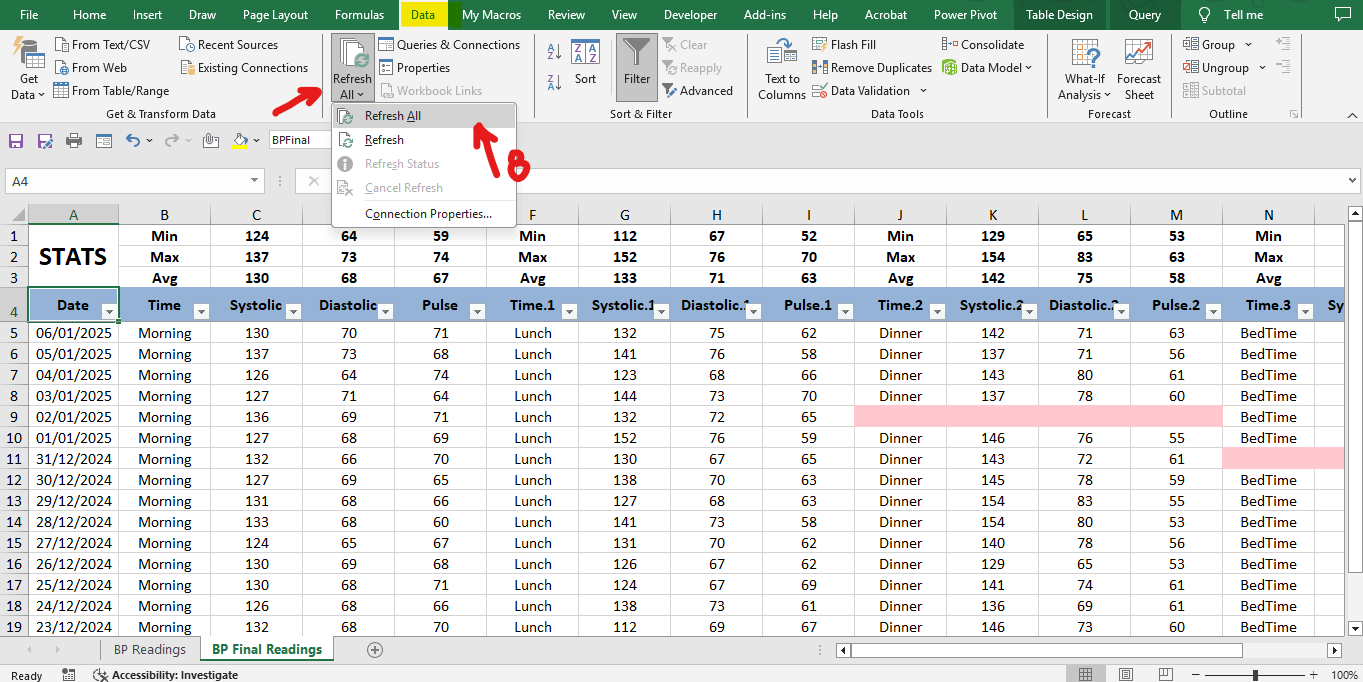Select the STATS merged cell

click(x=73, y=257)
